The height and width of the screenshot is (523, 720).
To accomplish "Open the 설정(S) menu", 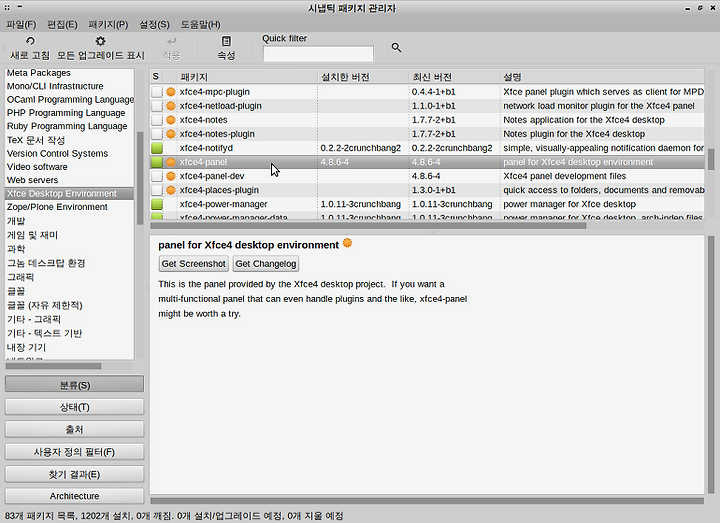I will (x=154, y=24).
